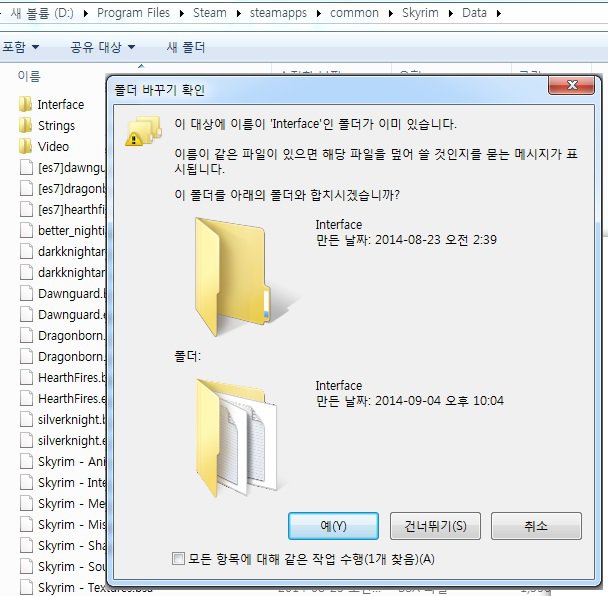Screen dimensions: 608x596
Task: Select the silverknight.e file name
Action: (x=72, y=441)
